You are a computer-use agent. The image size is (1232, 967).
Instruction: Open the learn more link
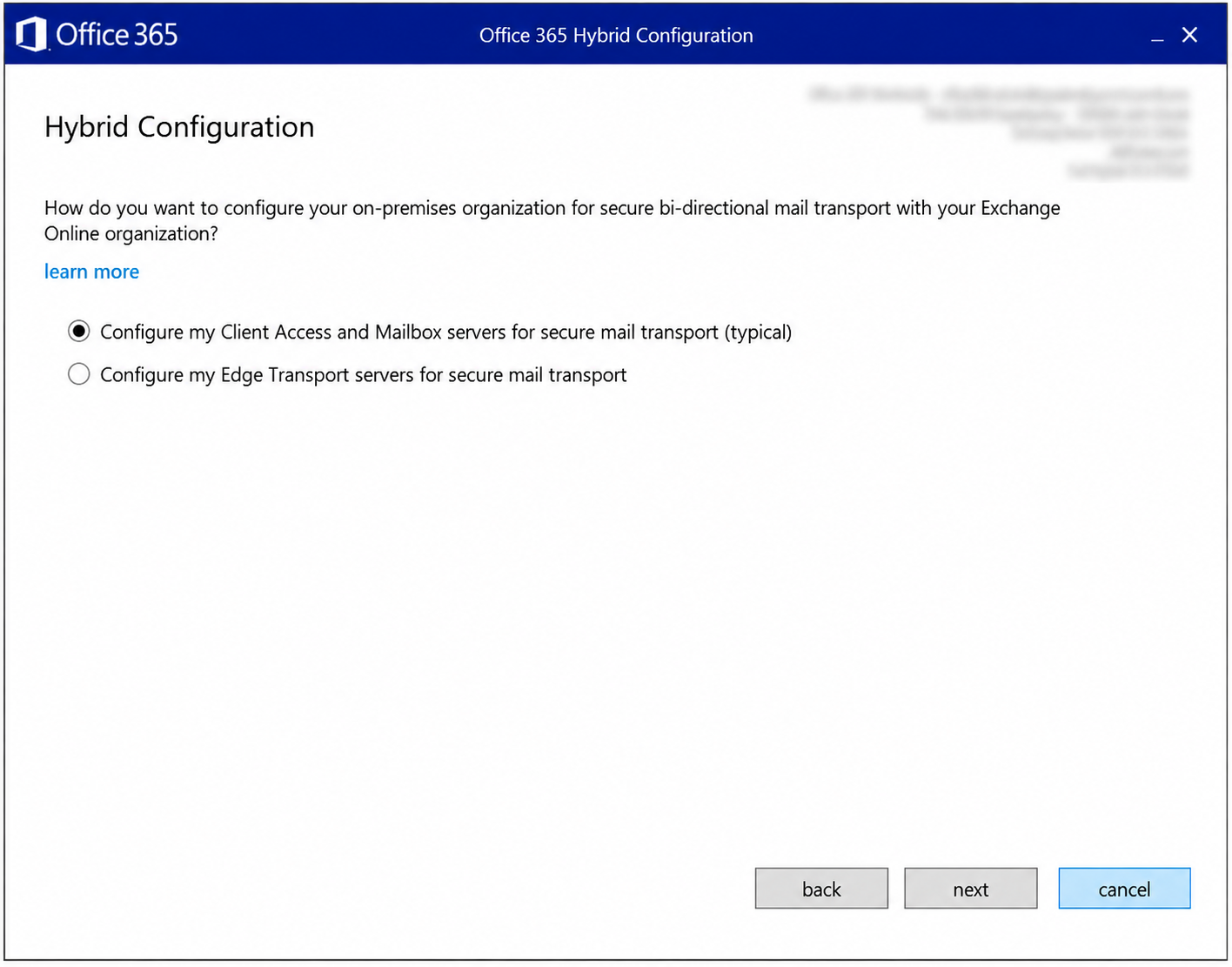tap(91, 272)
